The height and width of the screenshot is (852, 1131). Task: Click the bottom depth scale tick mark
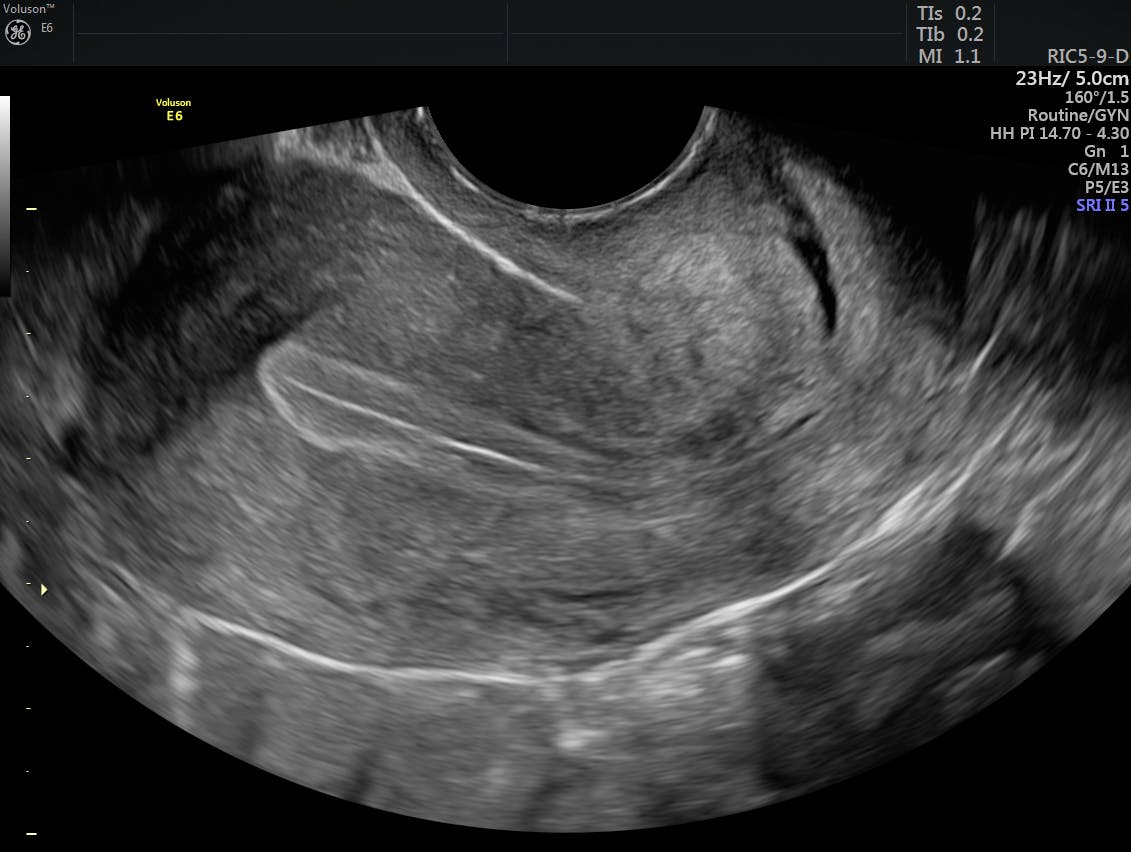31,833
